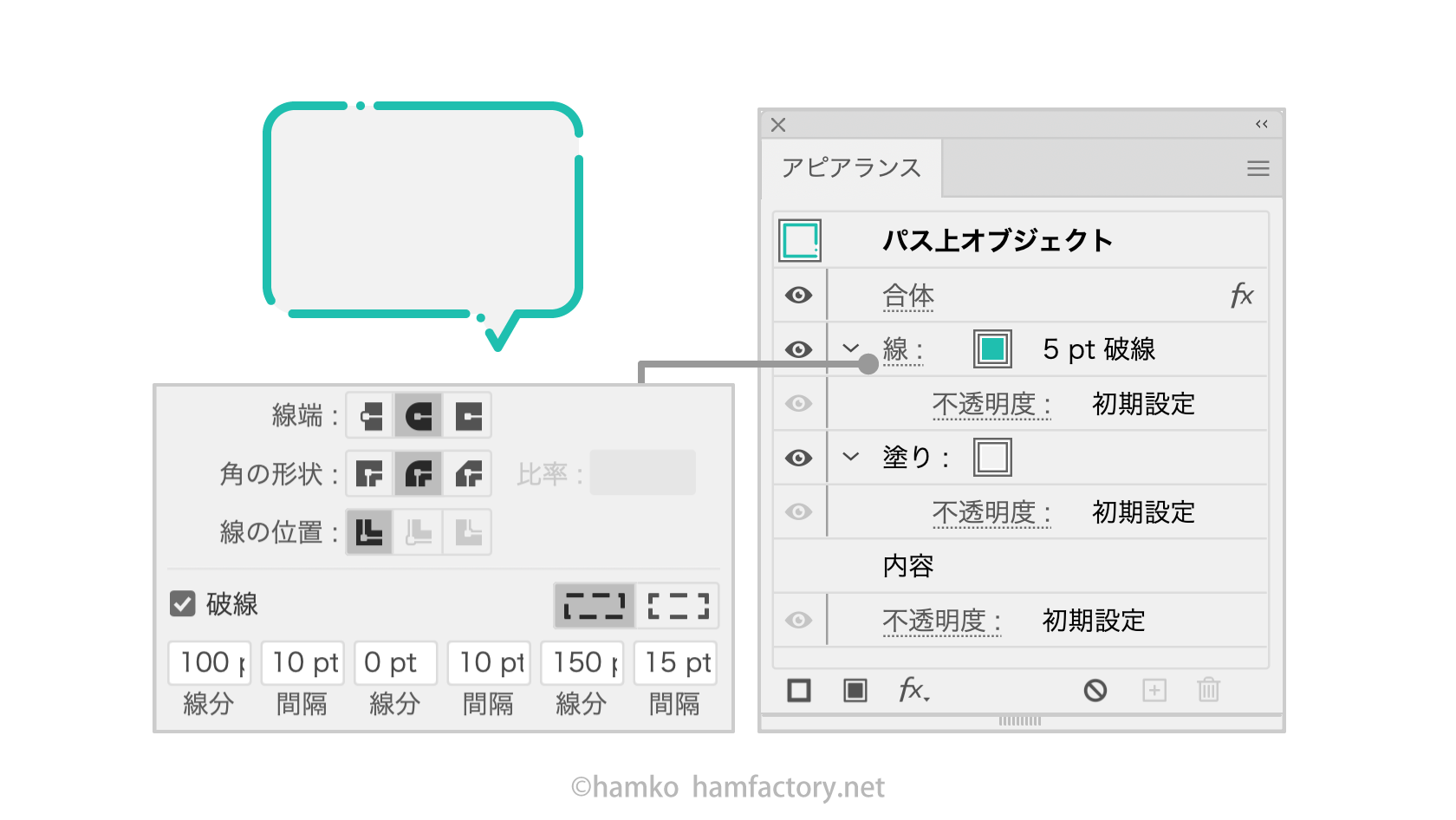The height and width of the screenshot is (820, 1456).
Task: Click the 合体 effect entry
Action: 907,296
